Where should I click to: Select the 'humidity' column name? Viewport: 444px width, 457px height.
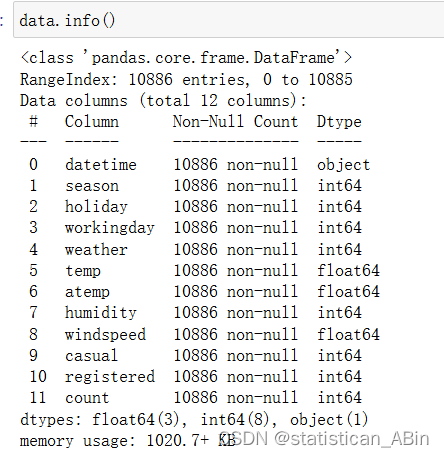click(101, 313)
